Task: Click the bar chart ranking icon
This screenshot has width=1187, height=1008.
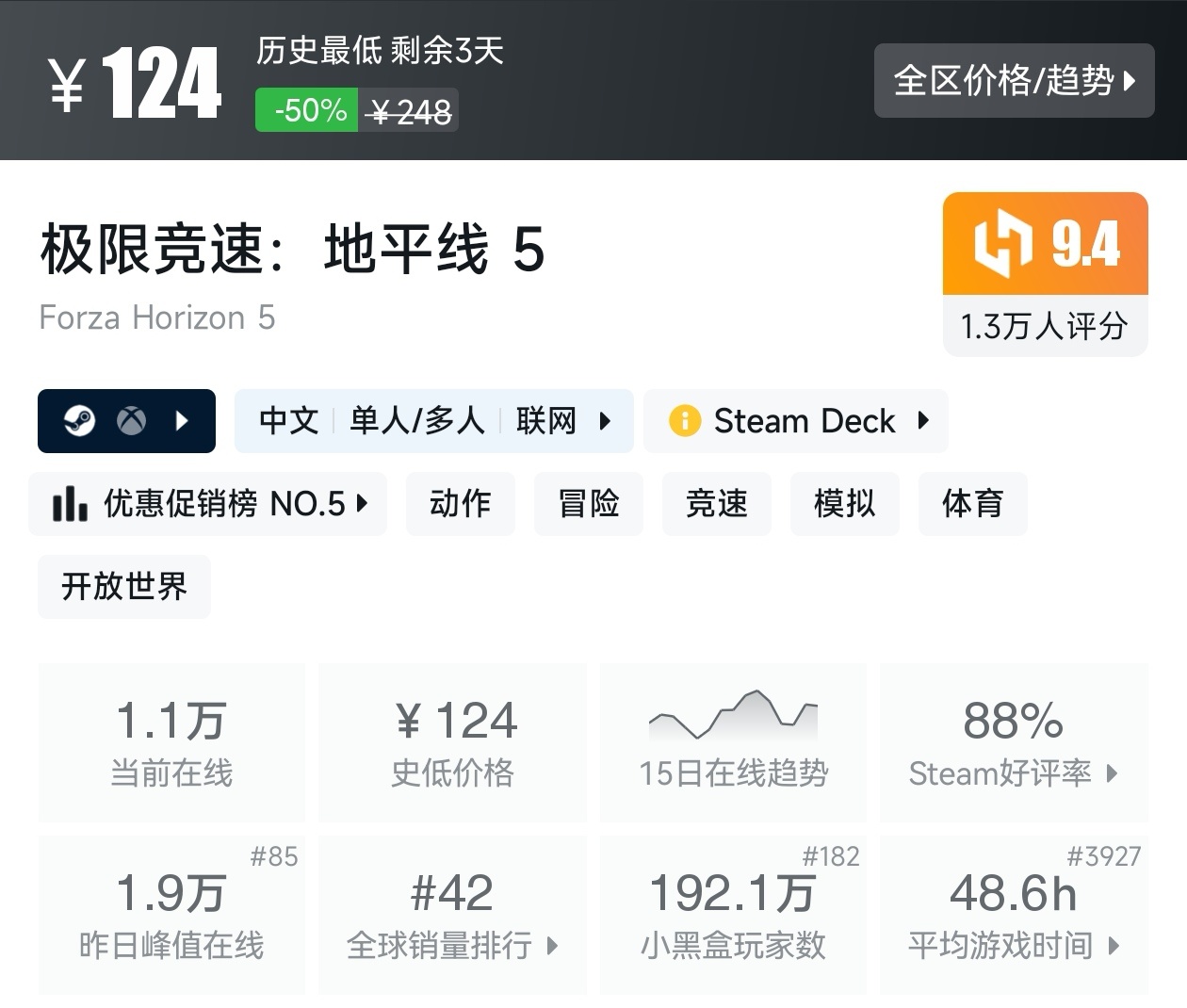Action: (70, 504)
